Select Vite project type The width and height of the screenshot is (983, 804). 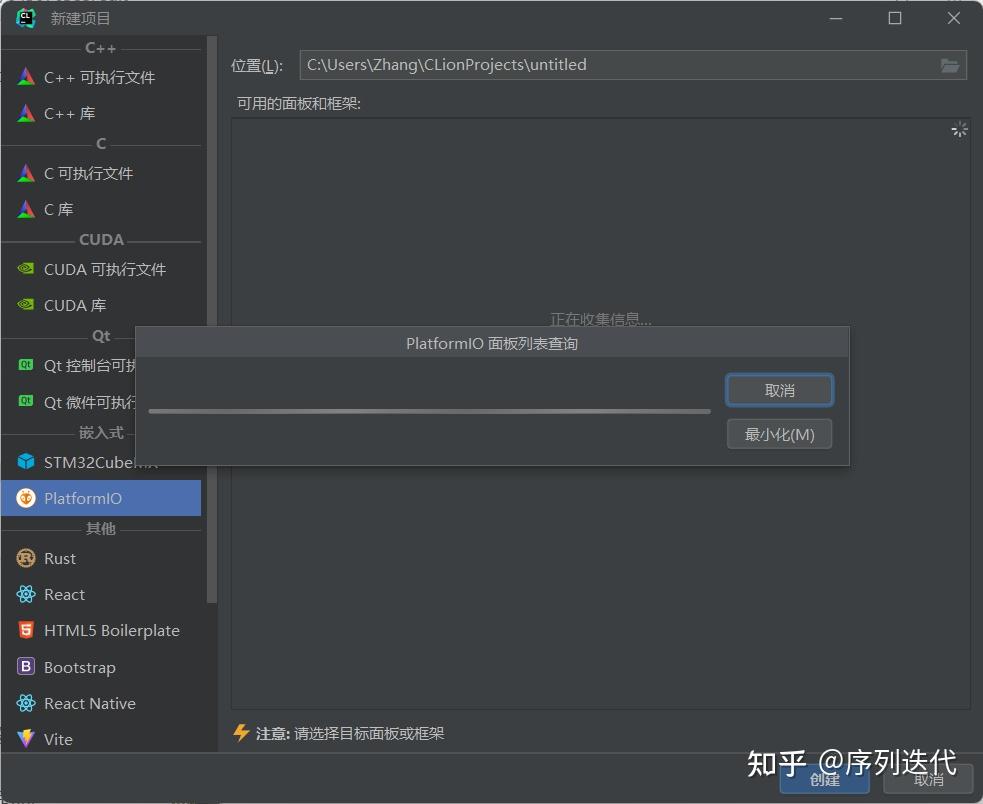tap(101, 739)
